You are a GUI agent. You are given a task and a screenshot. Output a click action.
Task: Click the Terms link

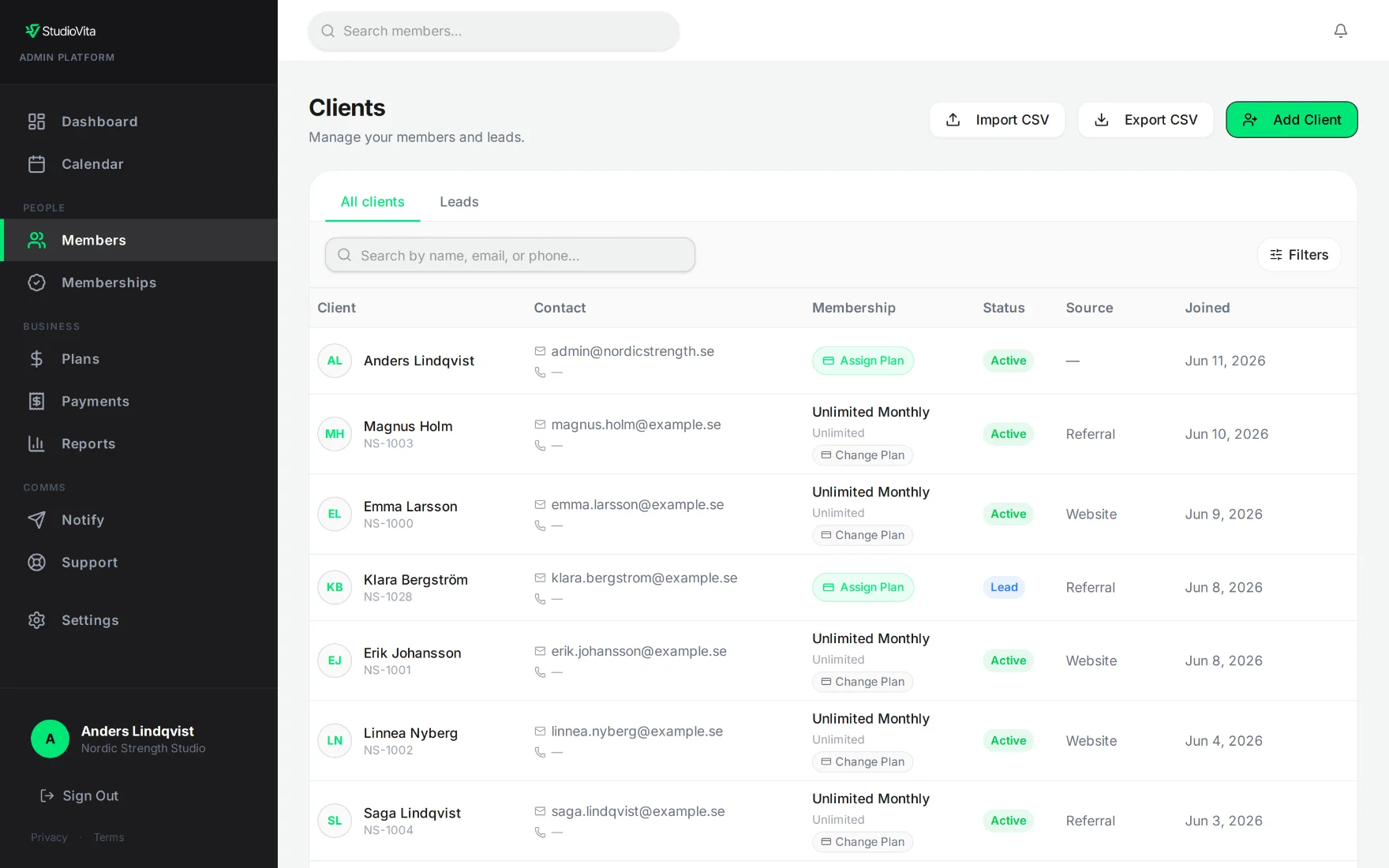pos(109,837)
